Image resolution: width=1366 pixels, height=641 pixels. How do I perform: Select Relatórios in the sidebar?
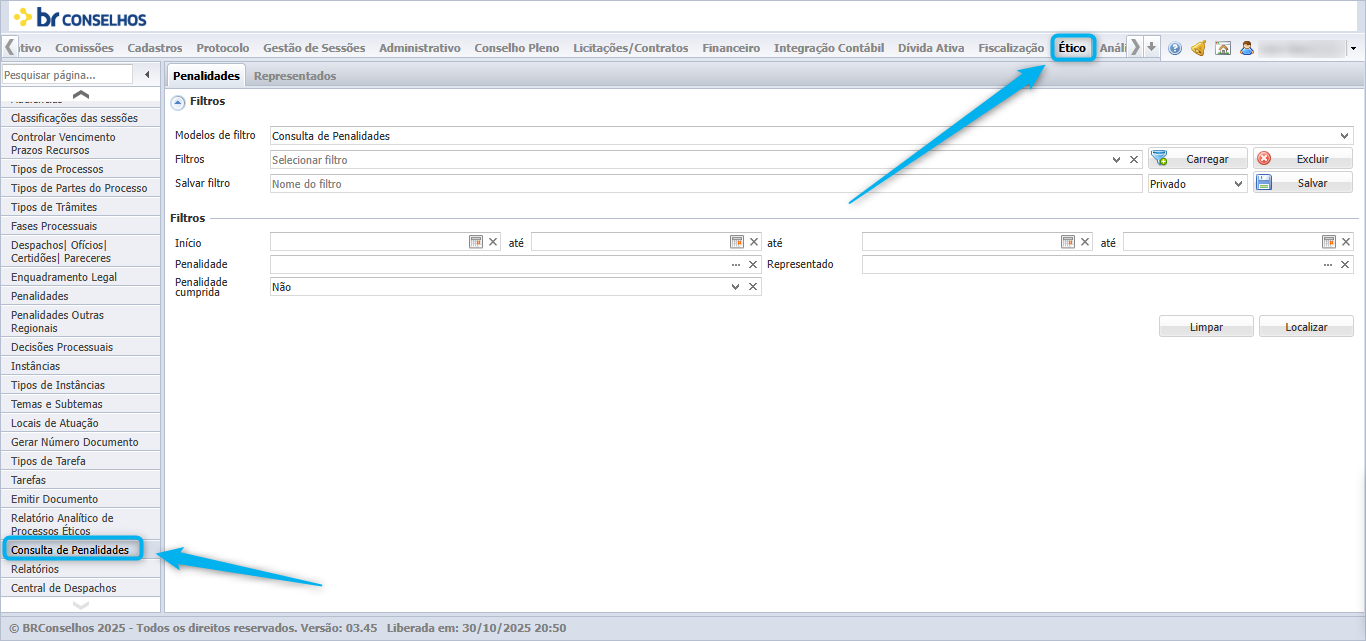tap(80, 569)
